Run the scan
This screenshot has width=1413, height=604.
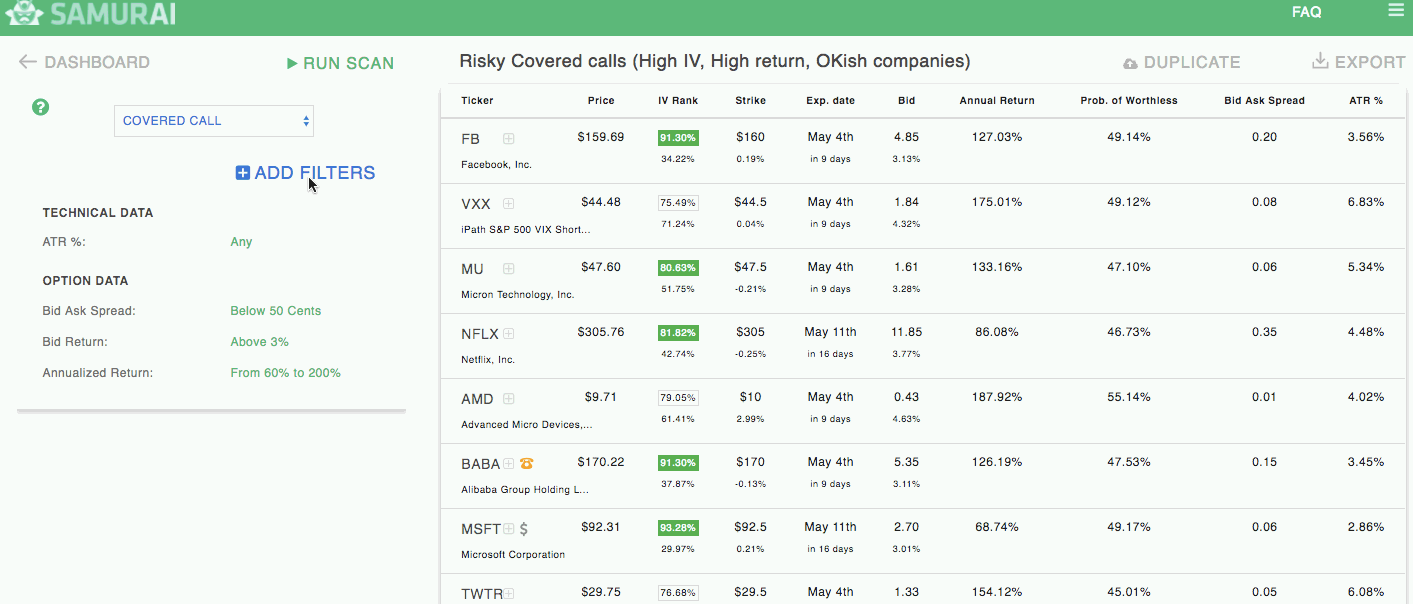tap(340, 63)
